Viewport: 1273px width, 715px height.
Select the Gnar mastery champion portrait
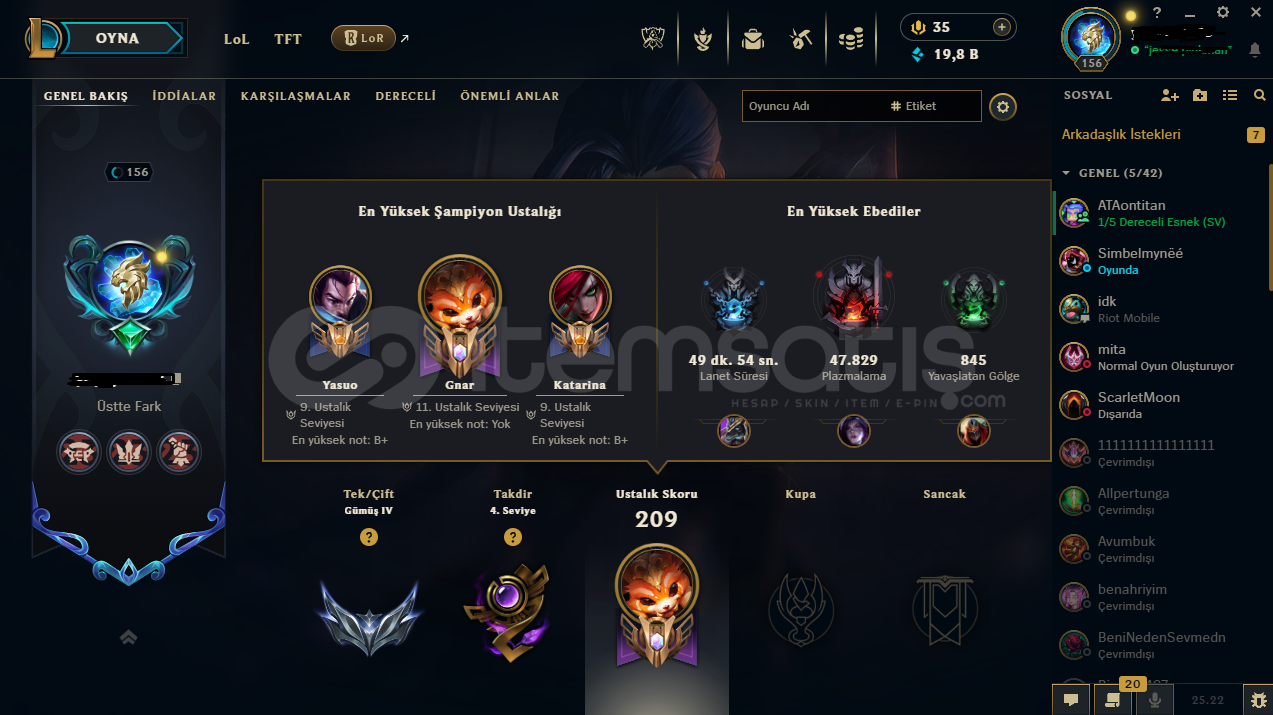pos(459,299)
